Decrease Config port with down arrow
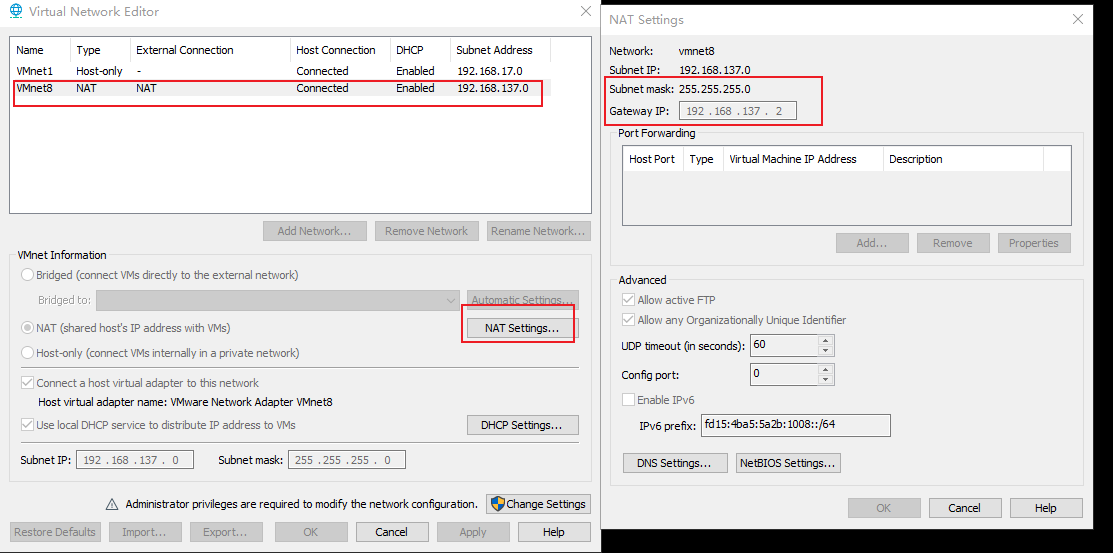Screen dimensions: 1113x553 point(825,380)
